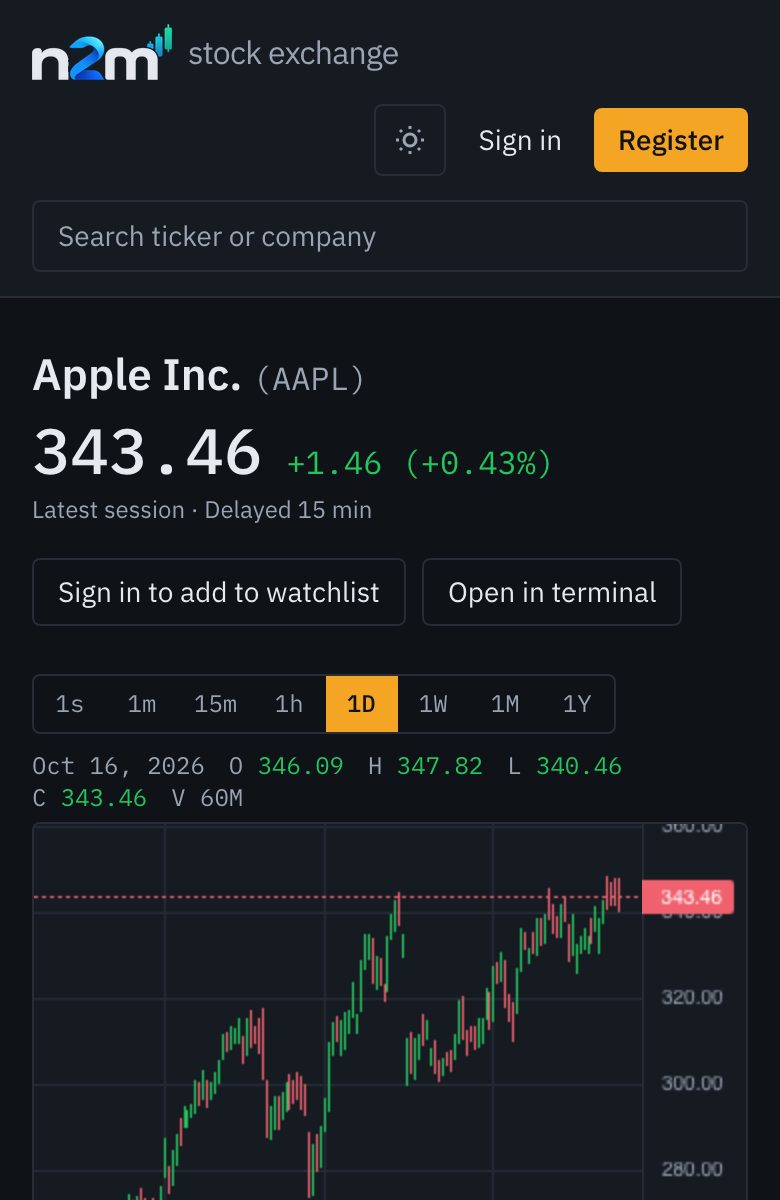Click the 300.00 axis label
Viewport: 780px width, 1200px height.
692,1083
